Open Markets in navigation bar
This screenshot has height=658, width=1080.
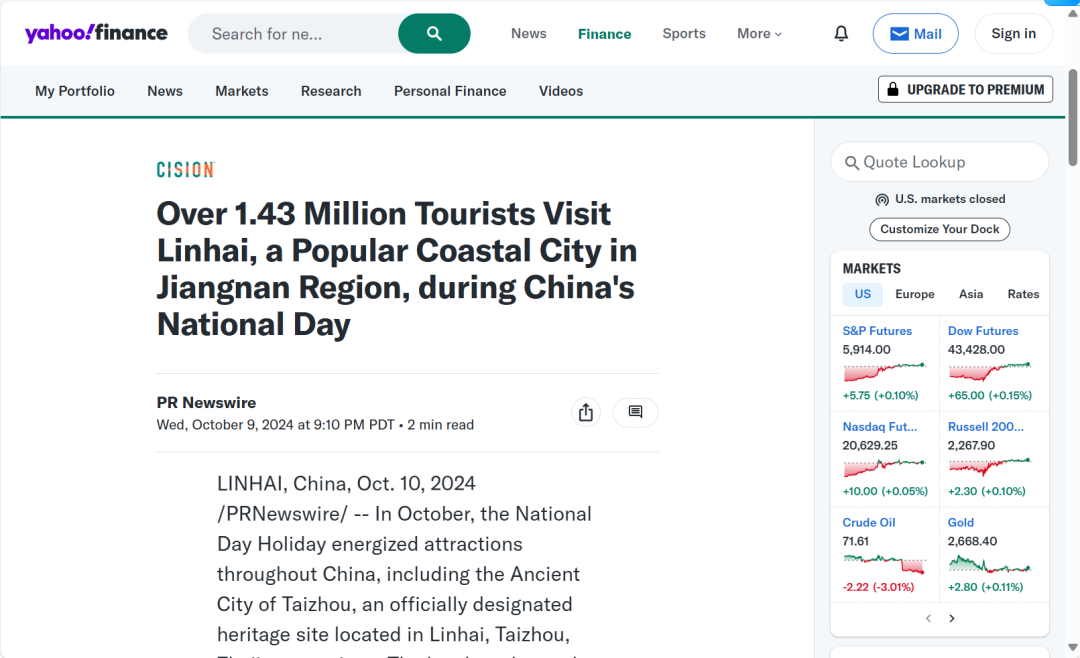(241, 91)
